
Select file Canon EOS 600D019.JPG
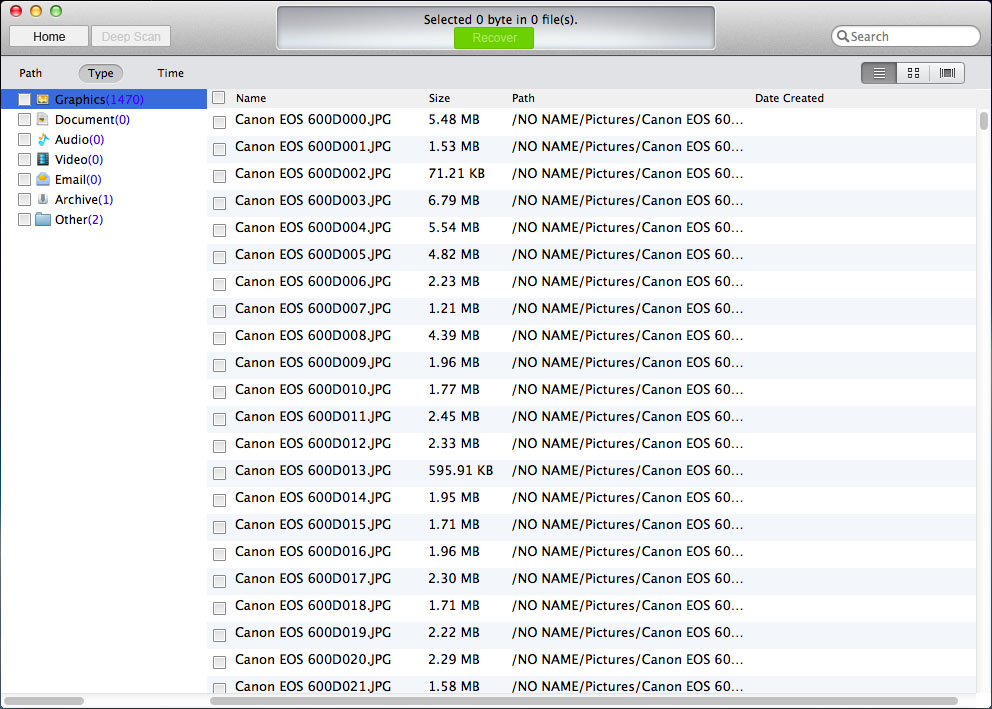(313, 632)
